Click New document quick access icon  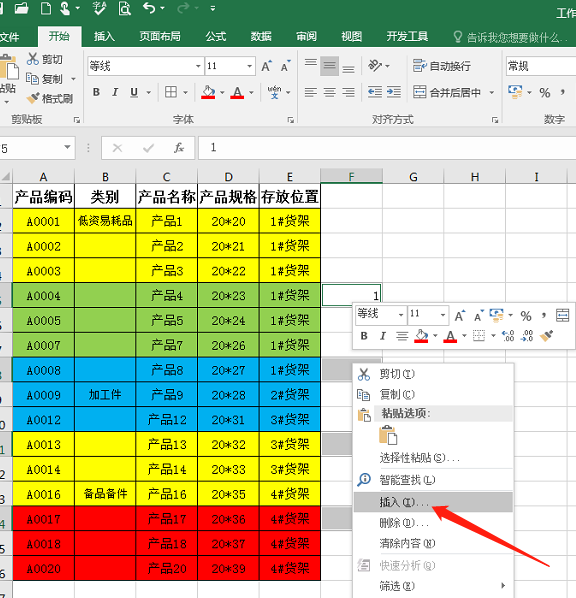click(46, 8)
